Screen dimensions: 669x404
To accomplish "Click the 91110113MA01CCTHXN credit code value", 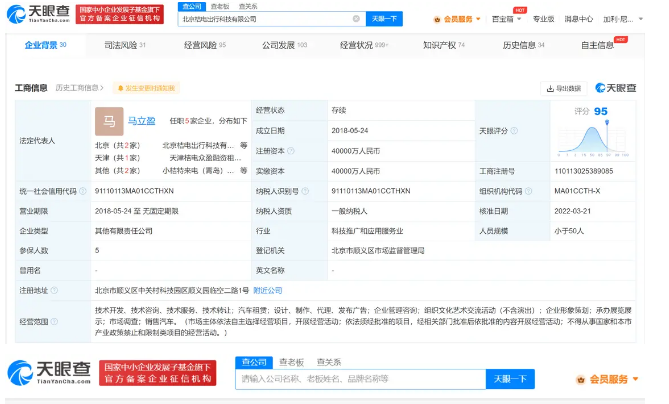I will [x=134, y=191].
